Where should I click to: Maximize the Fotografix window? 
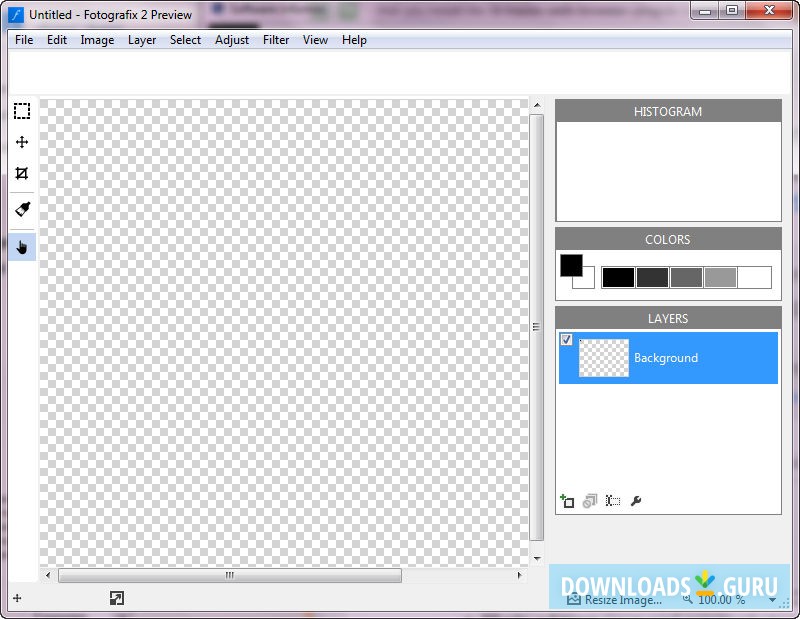click(x=732, y=11)
